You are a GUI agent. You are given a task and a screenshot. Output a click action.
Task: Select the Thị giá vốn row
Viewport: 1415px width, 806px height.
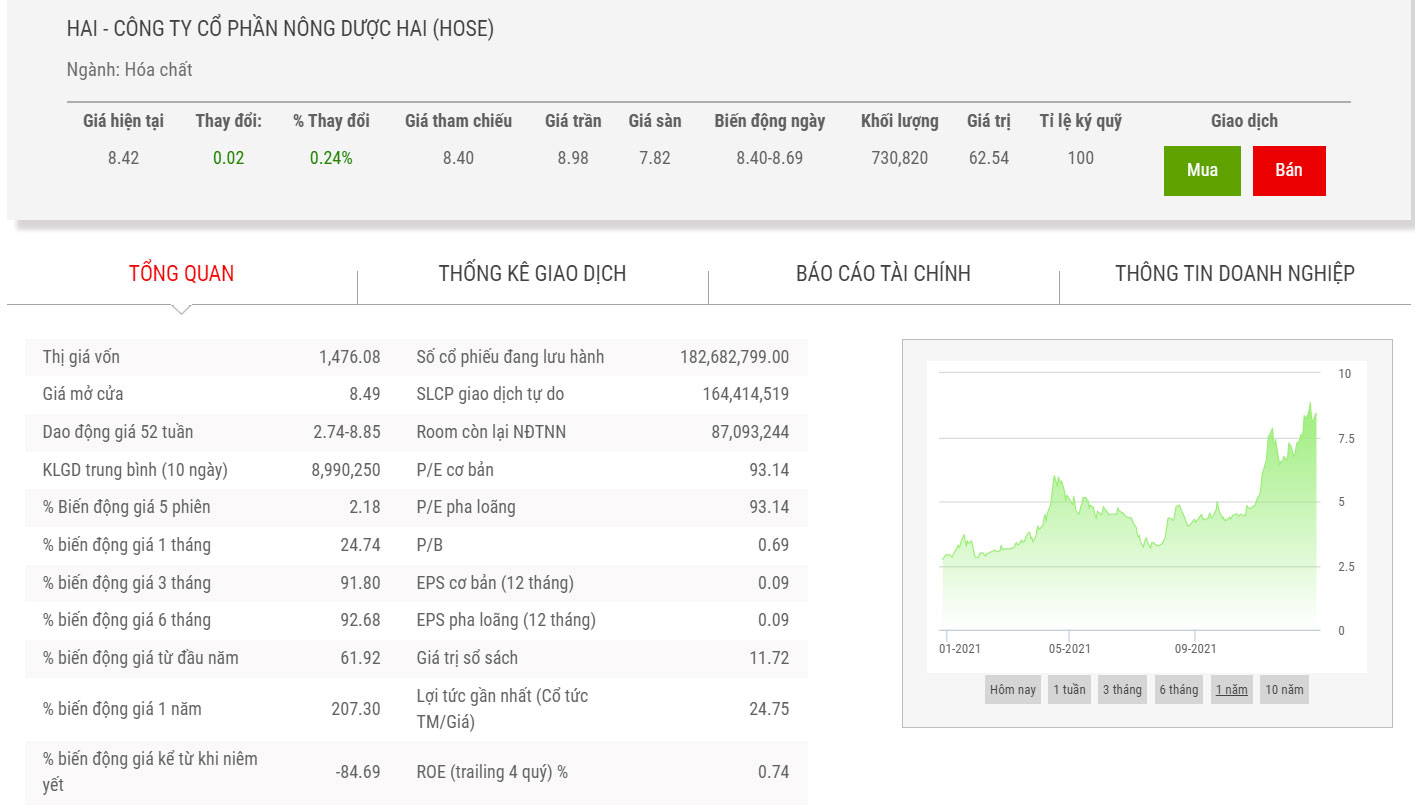[x=211, y=357]
